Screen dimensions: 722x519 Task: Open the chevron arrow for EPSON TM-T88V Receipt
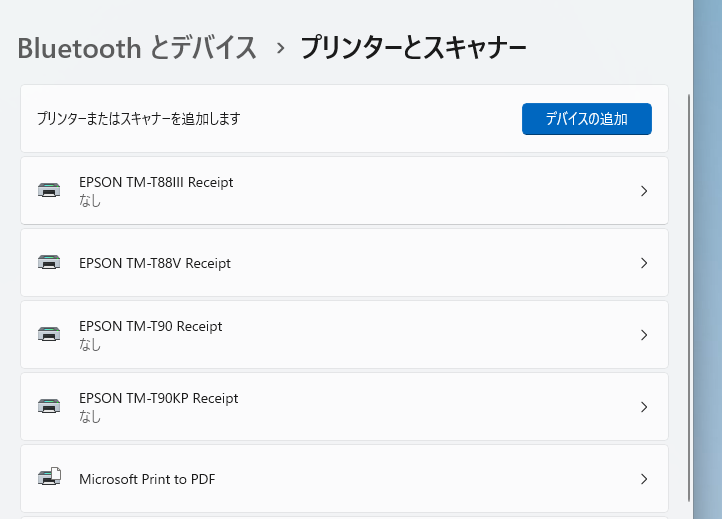click(x=644, y=263)
